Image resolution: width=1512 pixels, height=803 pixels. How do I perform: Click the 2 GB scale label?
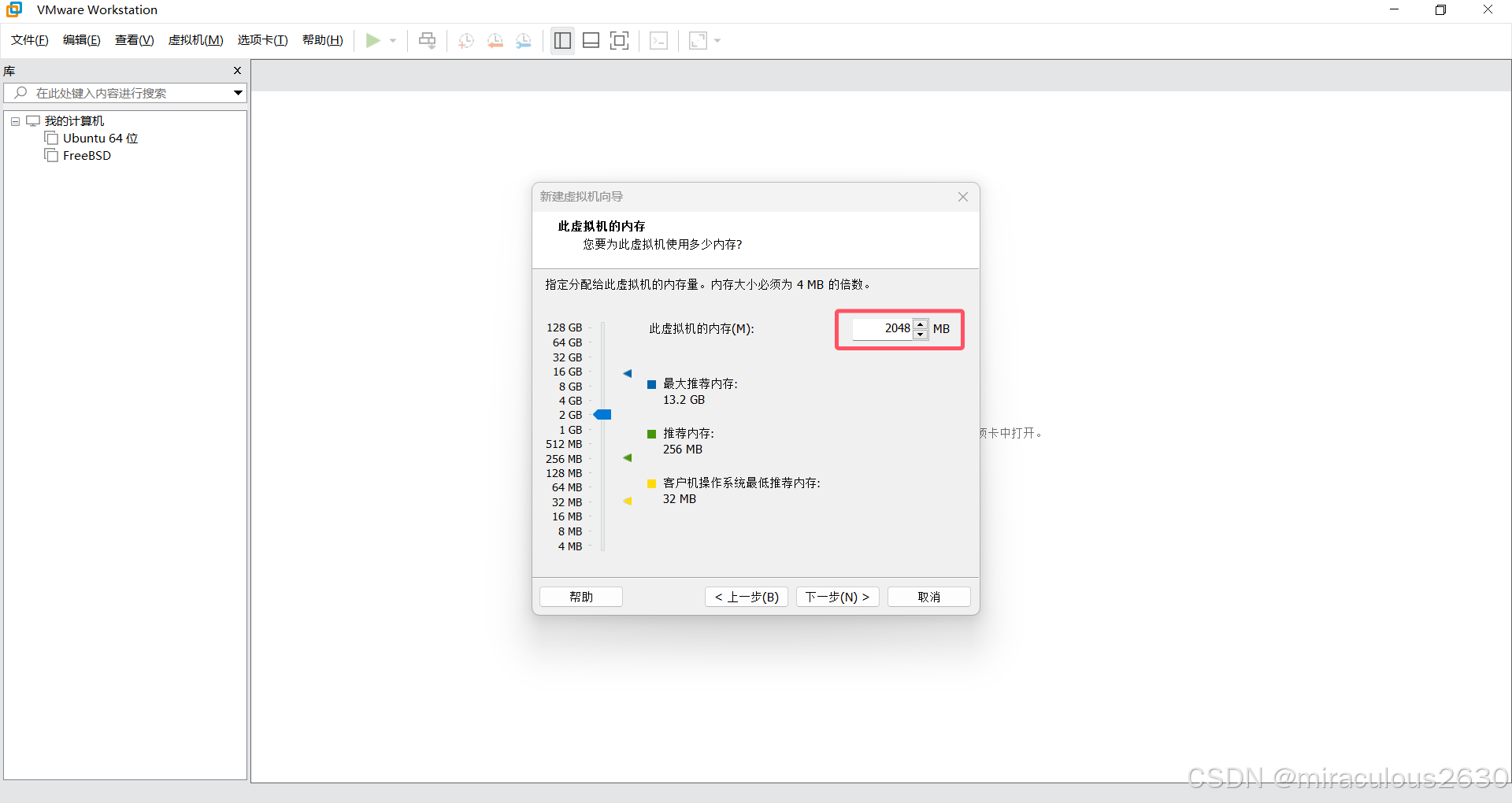[570, 415]
